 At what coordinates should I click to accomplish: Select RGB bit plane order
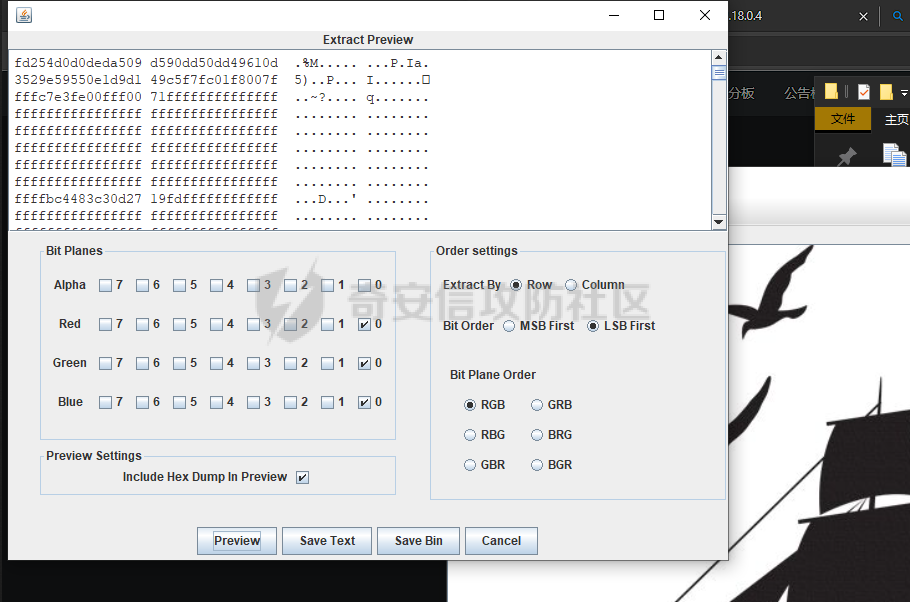[470, 405]
